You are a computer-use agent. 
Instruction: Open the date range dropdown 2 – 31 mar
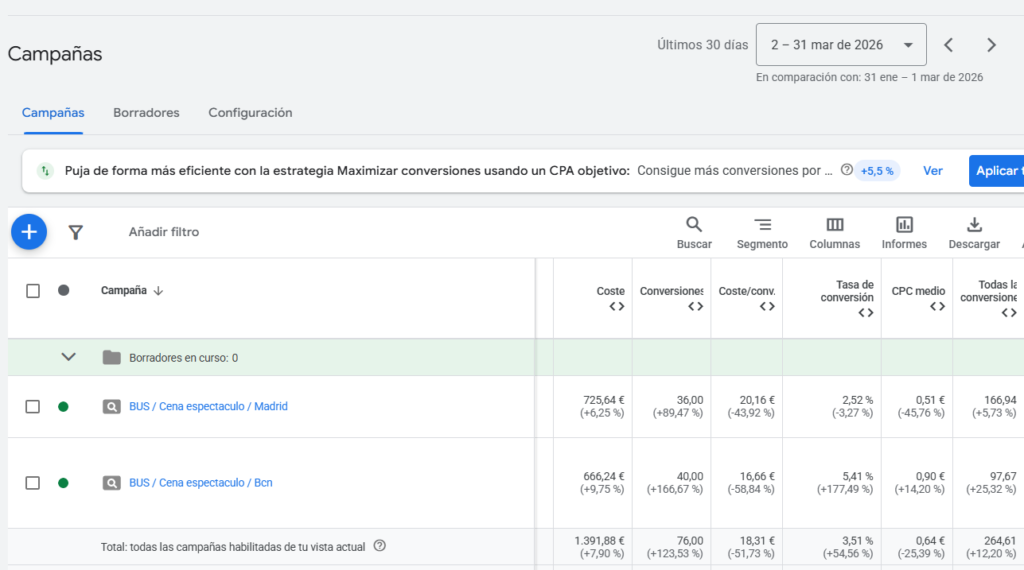[841, 45]
